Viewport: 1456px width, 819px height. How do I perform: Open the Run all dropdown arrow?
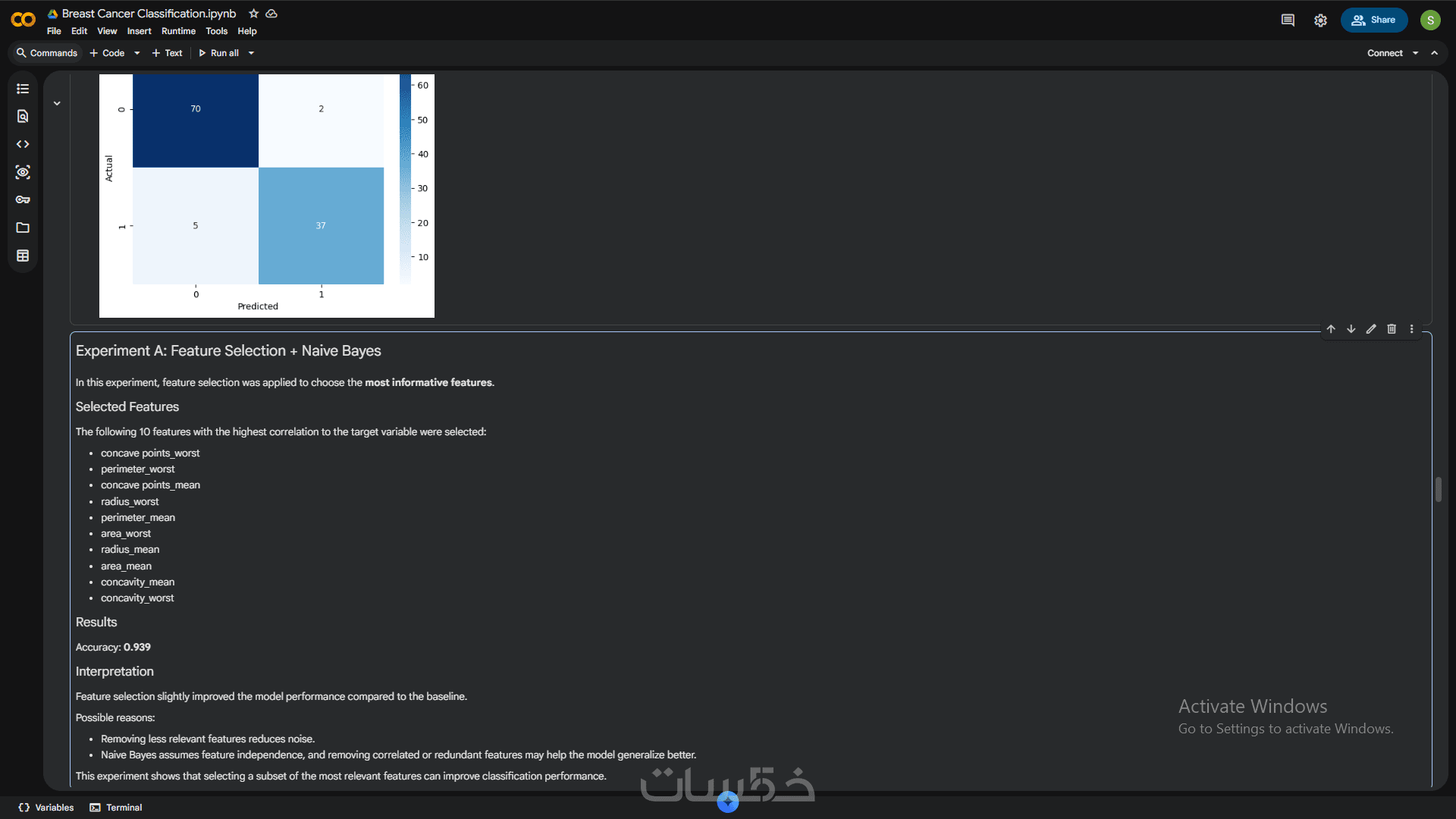(x=251, y=53)
